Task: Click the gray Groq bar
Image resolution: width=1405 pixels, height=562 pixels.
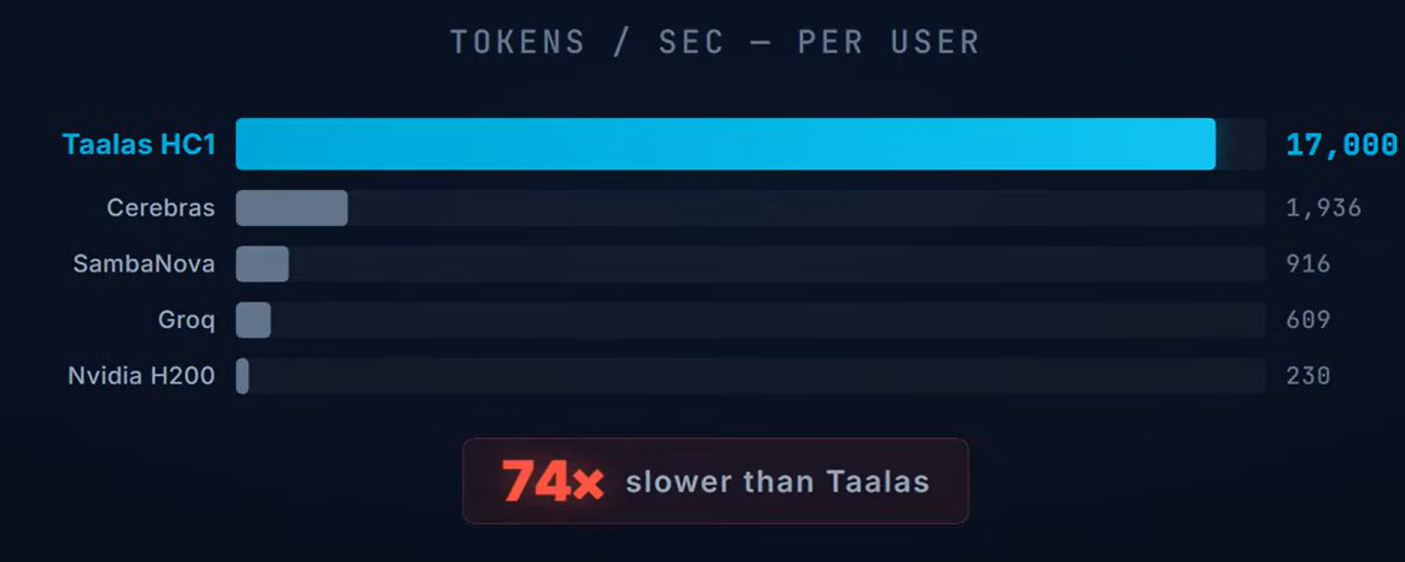Action: pos(253,320)
